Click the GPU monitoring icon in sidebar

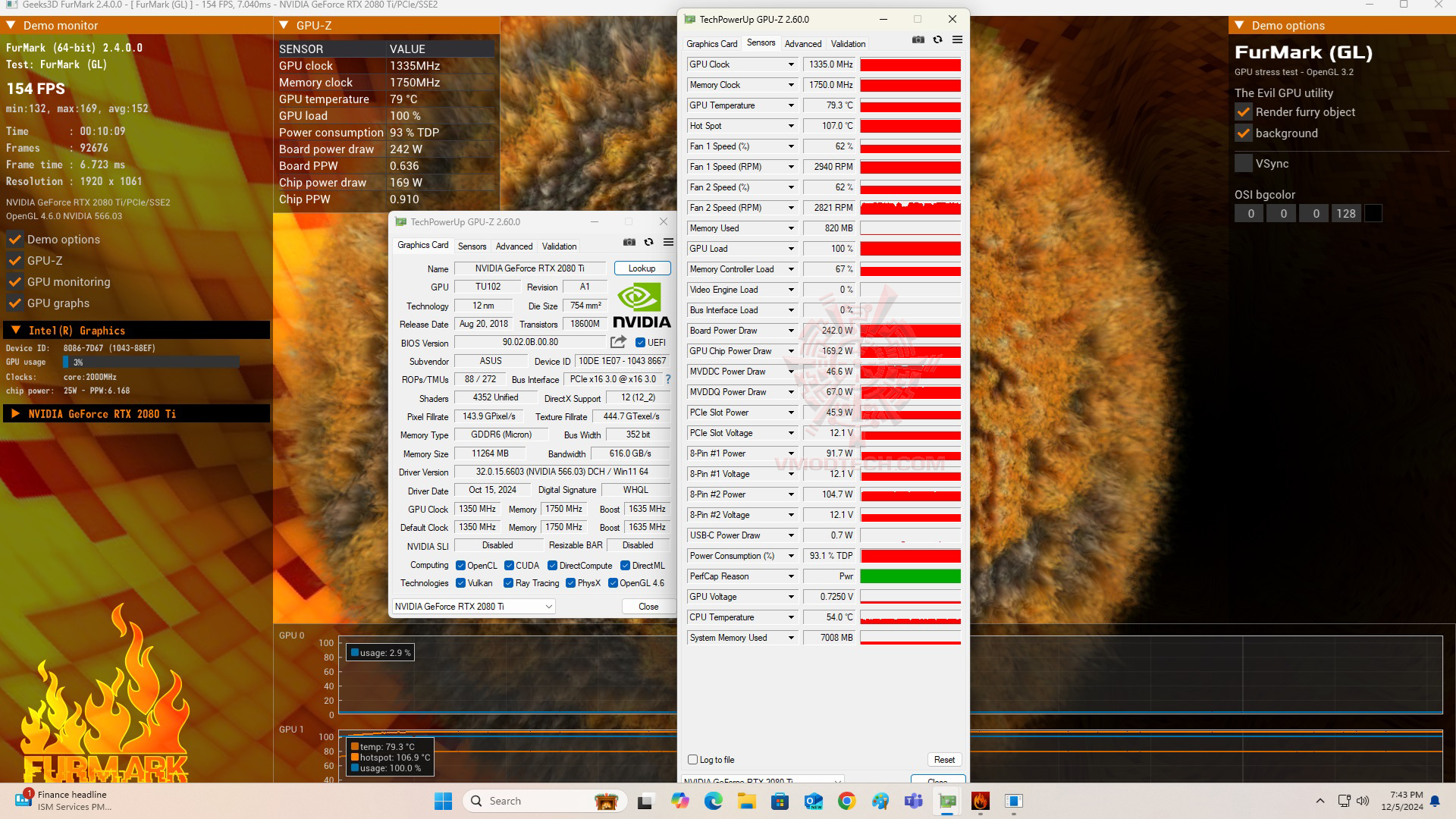point(15,282)
